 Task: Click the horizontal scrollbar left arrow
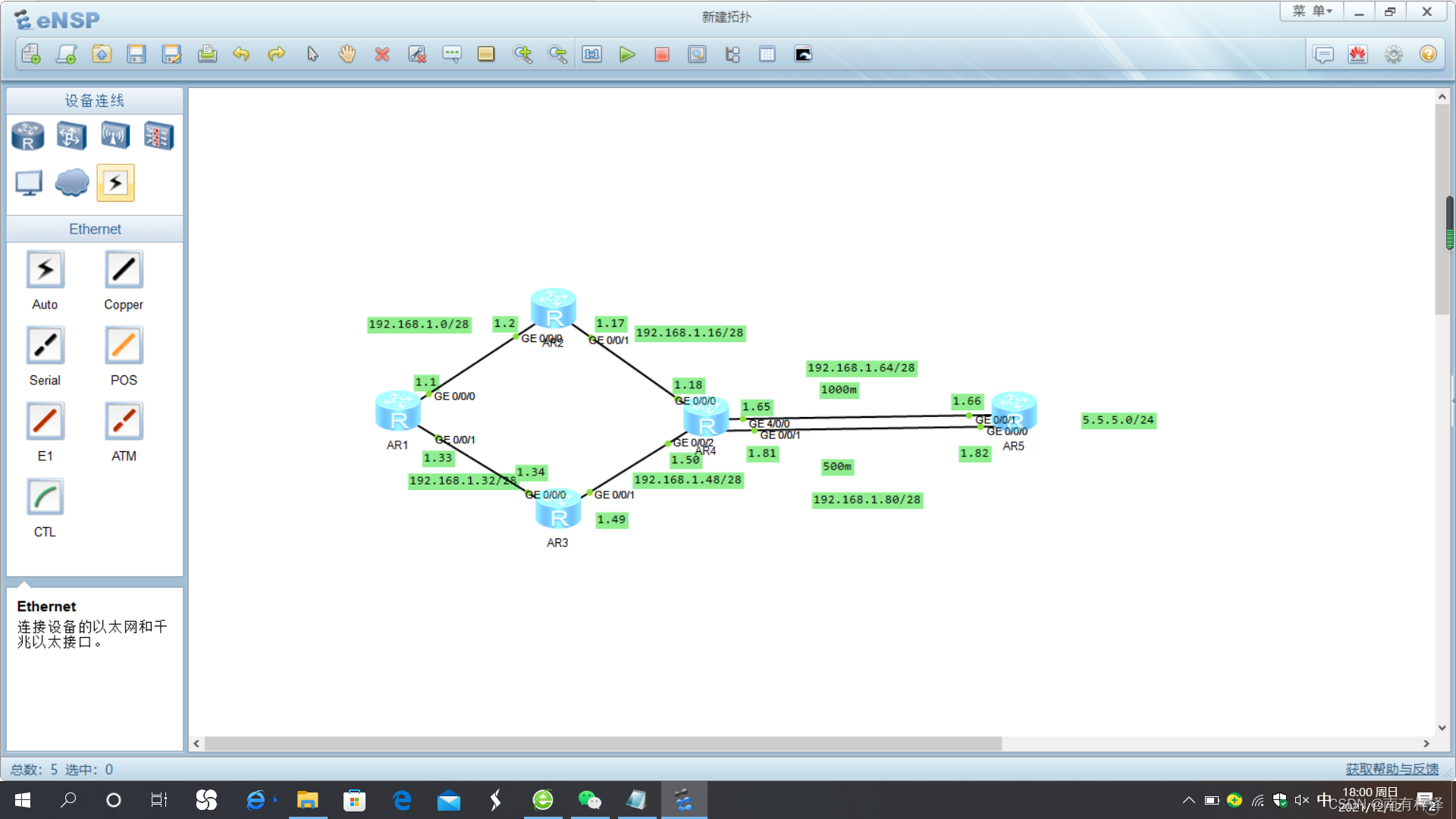[196, 744]
